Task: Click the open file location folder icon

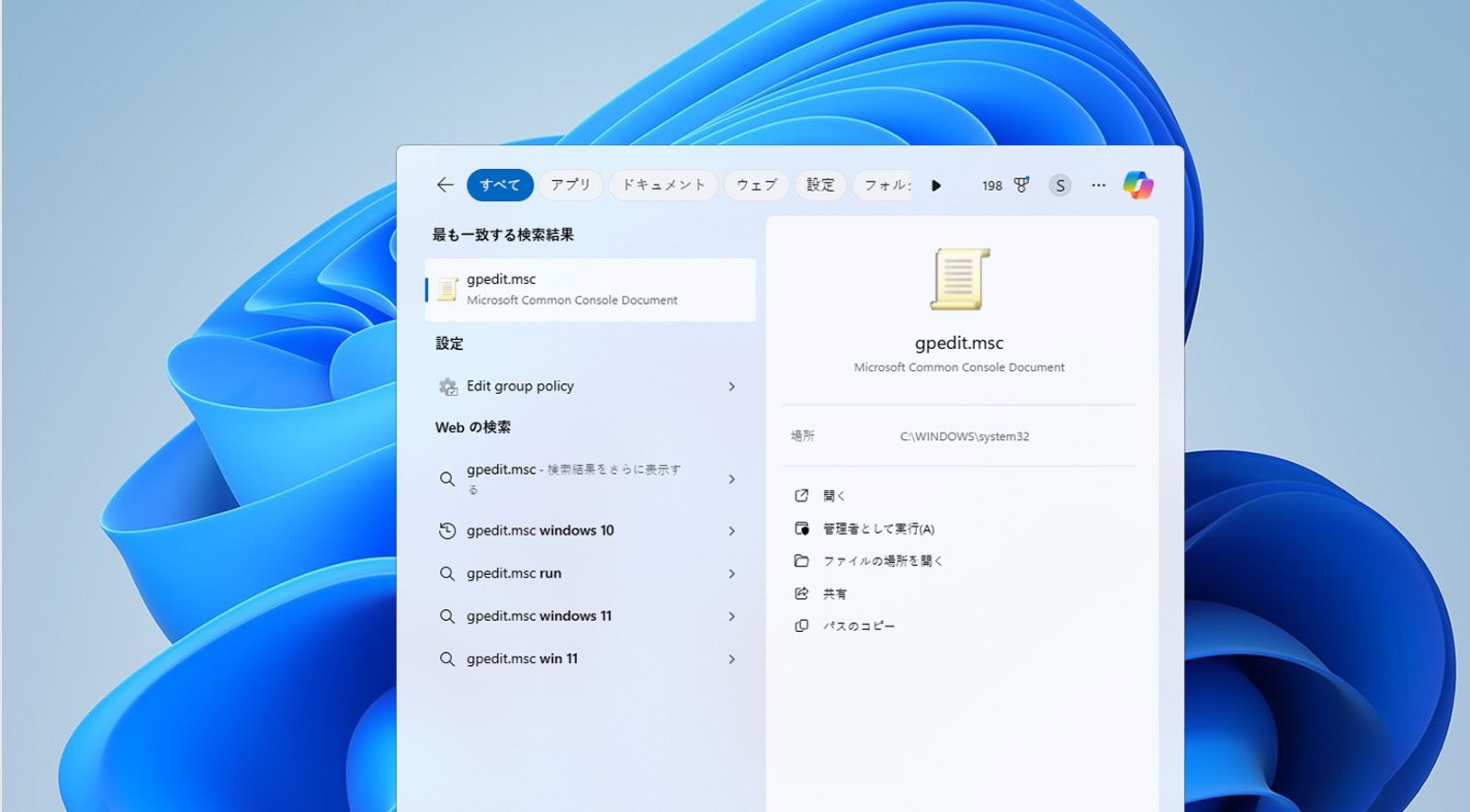Action: (x=801, y=560)
